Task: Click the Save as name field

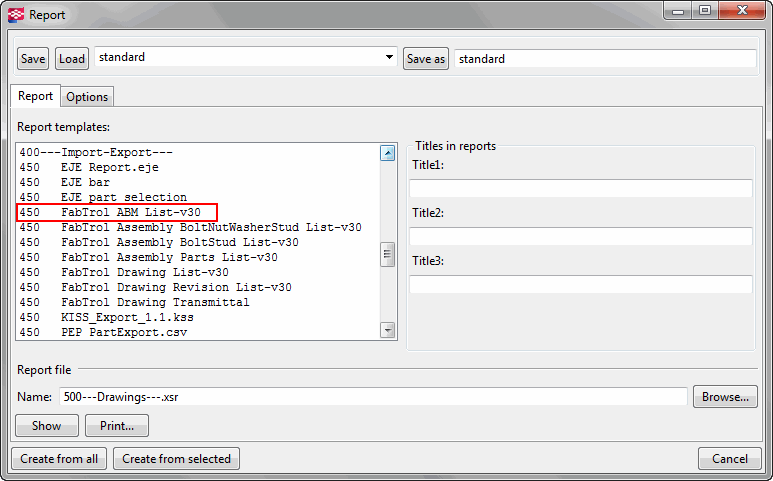Action: (x=605, y=59)
